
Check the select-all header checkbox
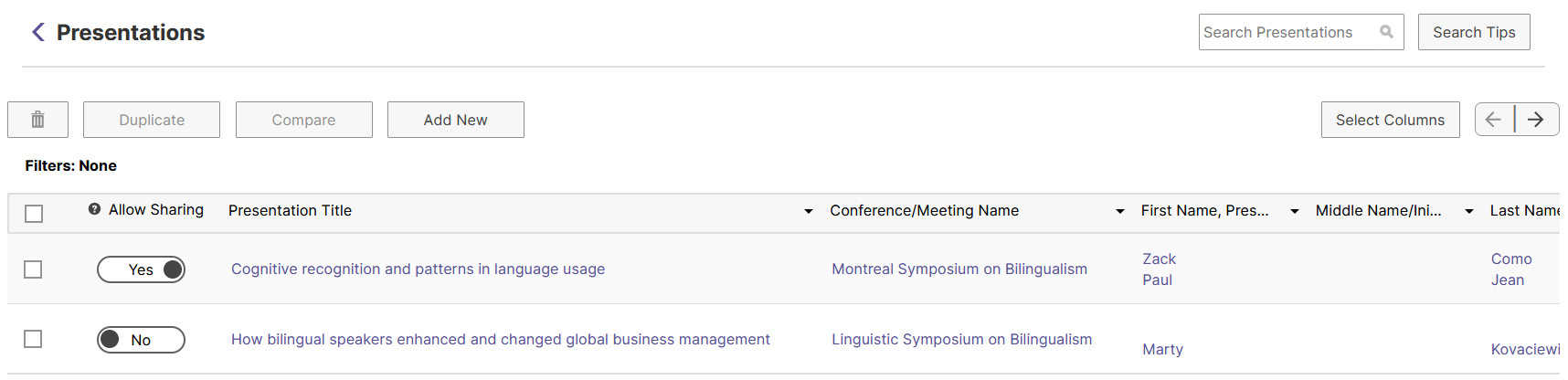[x=34, y=214]
